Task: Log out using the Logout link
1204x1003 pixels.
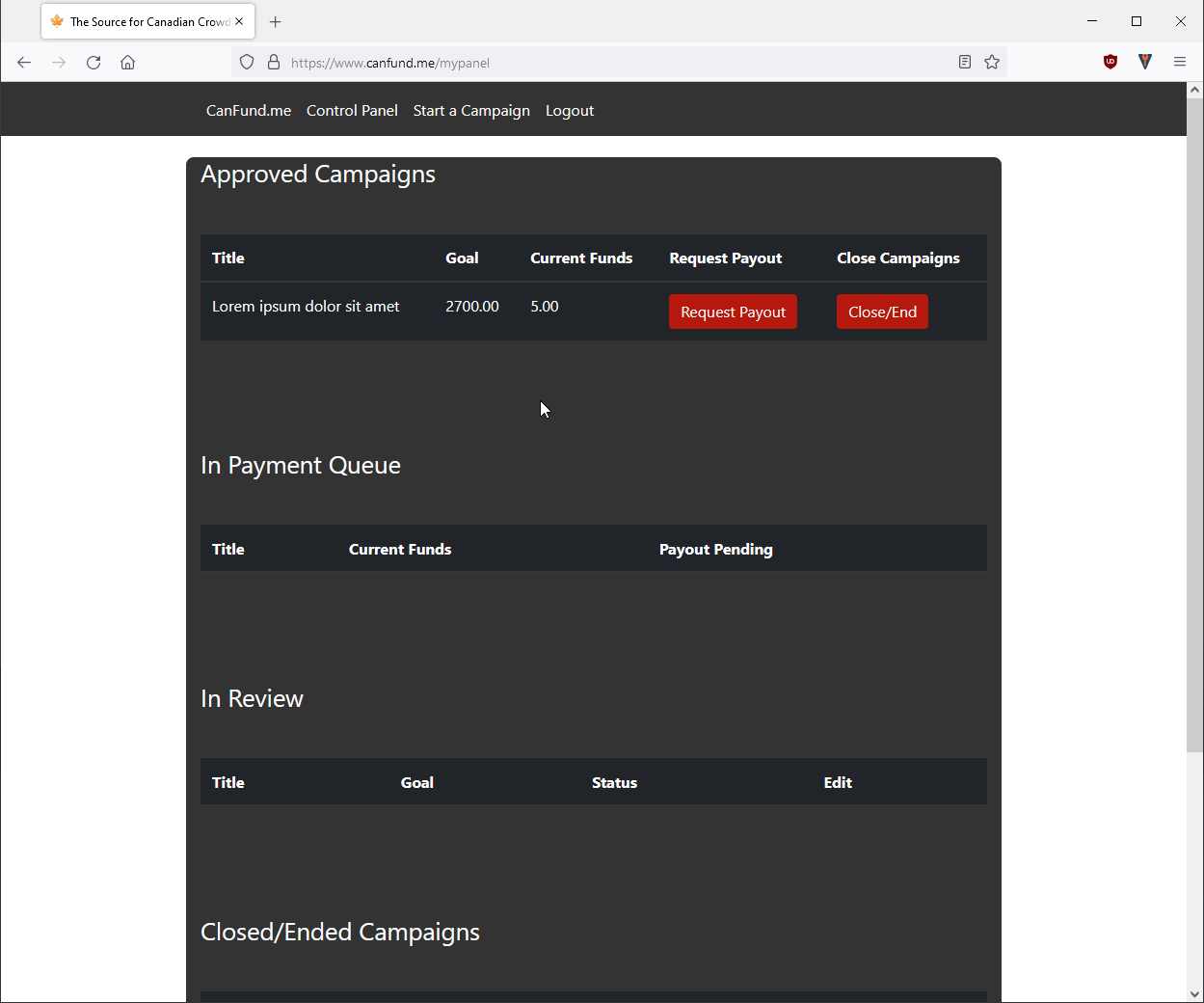Action: (570, 111)
